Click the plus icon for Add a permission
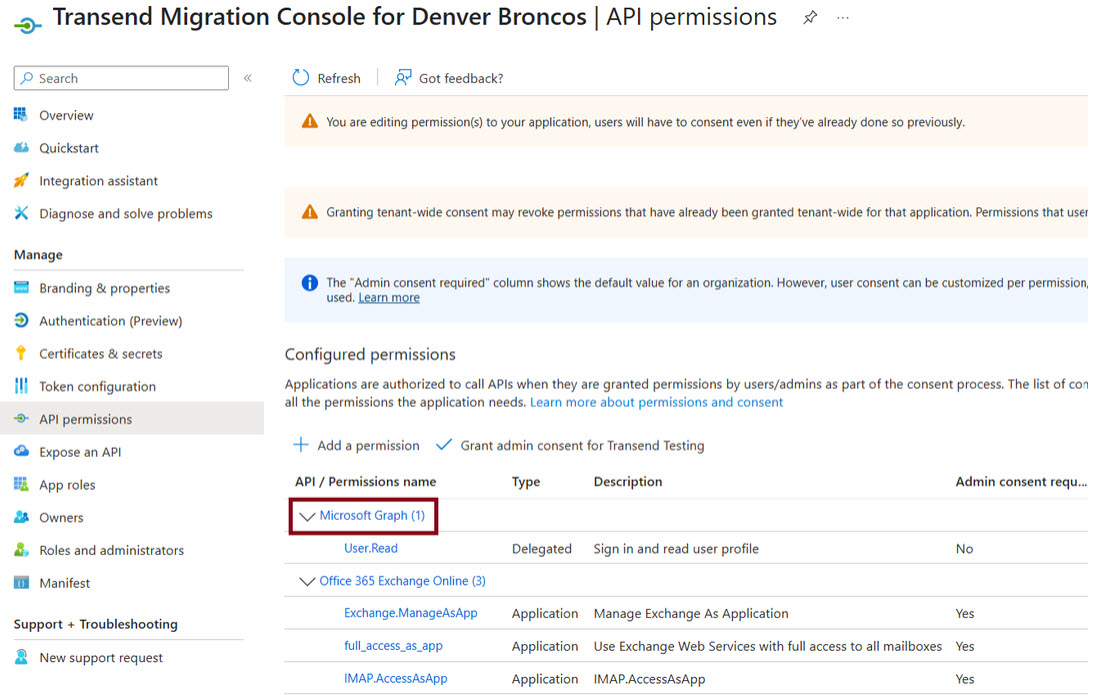The height and width of the screenshot is (698, 1097). [x=301, y=445]
